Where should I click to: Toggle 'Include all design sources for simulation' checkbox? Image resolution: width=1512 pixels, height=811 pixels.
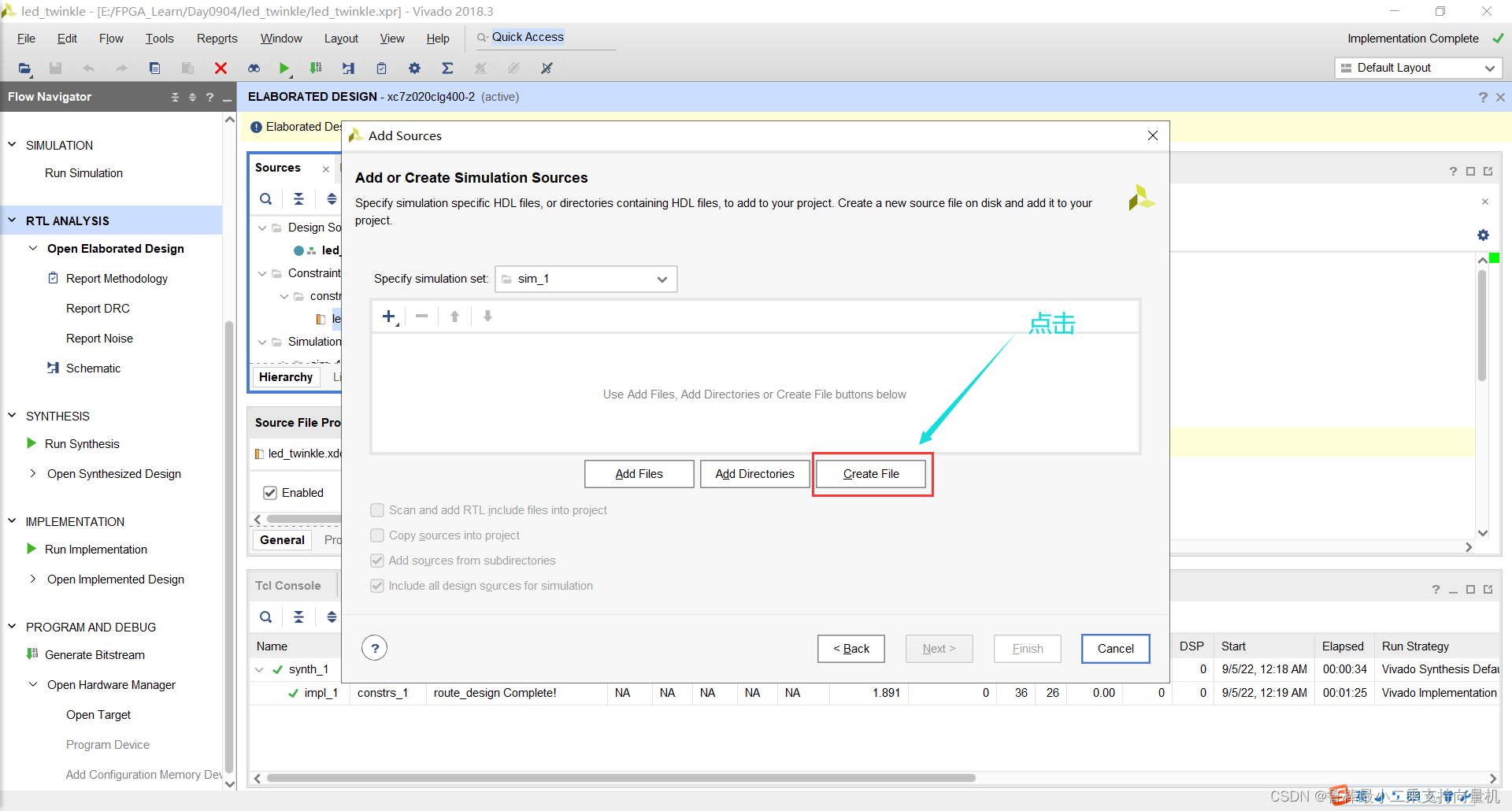pos(377,586)
